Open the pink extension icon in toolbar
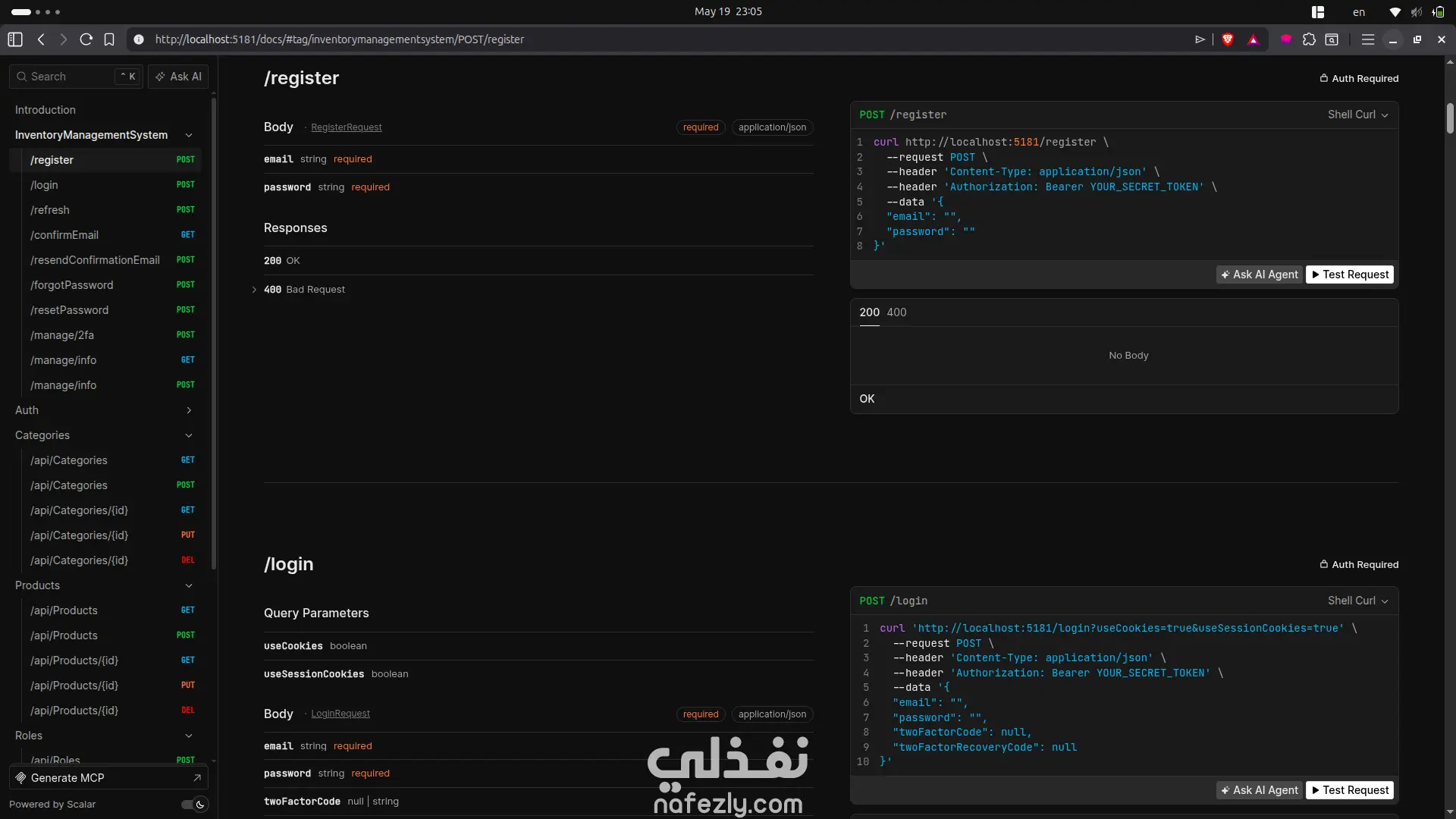 [x=1286, y=39]
